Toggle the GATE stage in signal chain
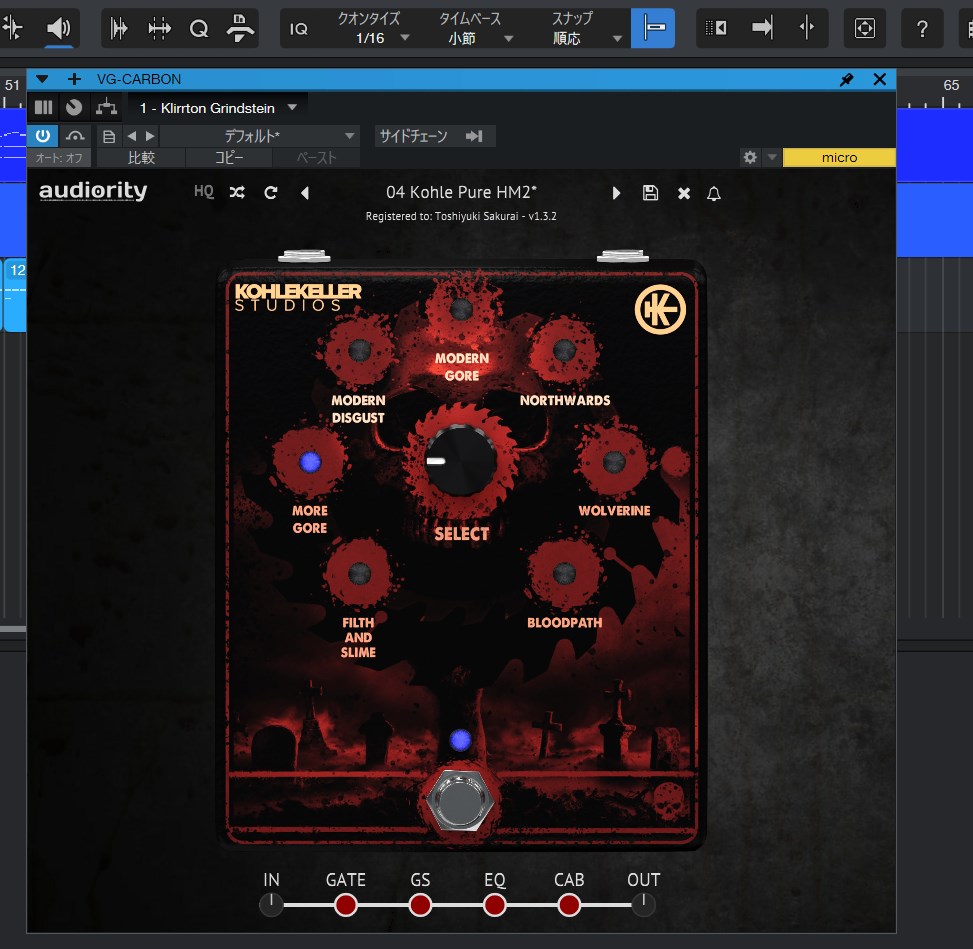This screenshot has width=973, height=949. click(346, 905)
